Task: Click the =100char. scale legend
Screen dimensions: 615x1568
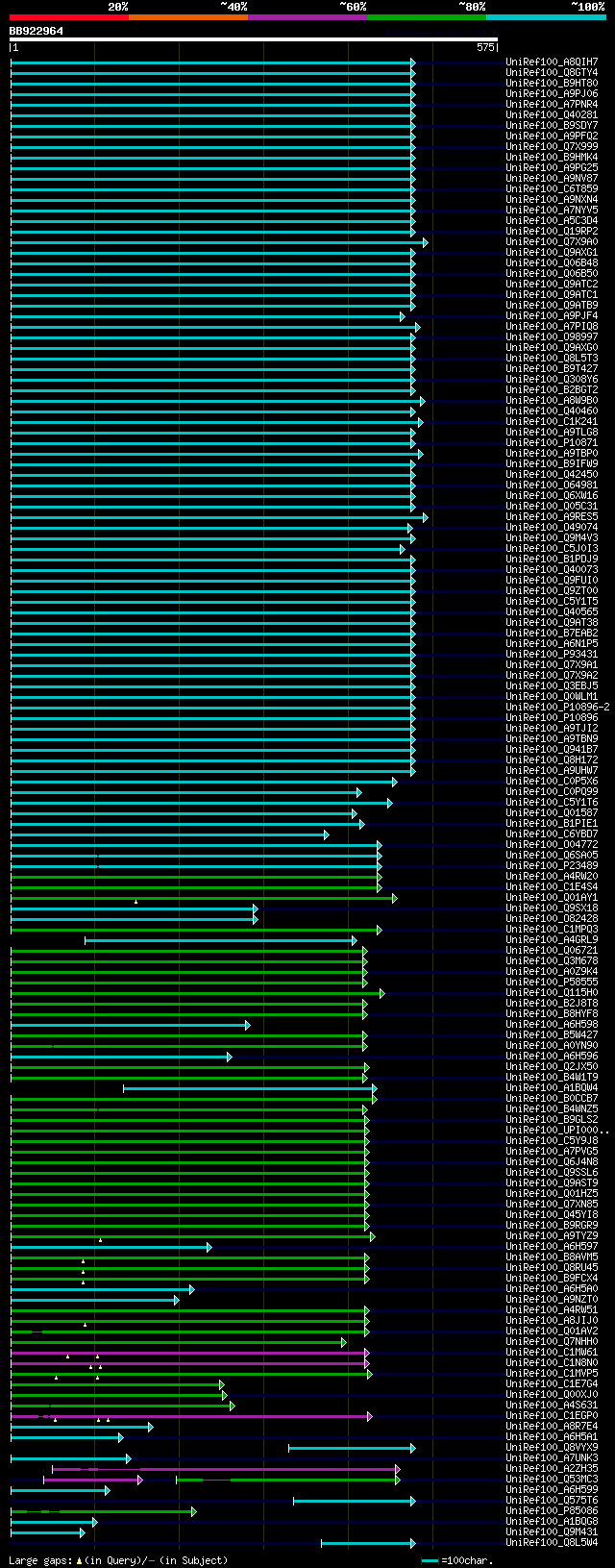Action: click(x=456, y=1560)
